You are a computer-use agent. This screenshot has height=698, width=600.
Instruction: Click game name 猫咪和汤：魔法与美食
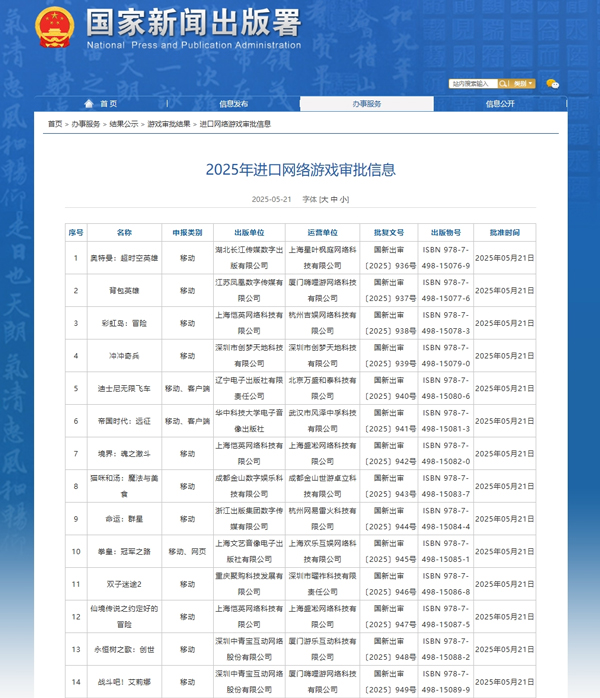(x=124, y=486)
